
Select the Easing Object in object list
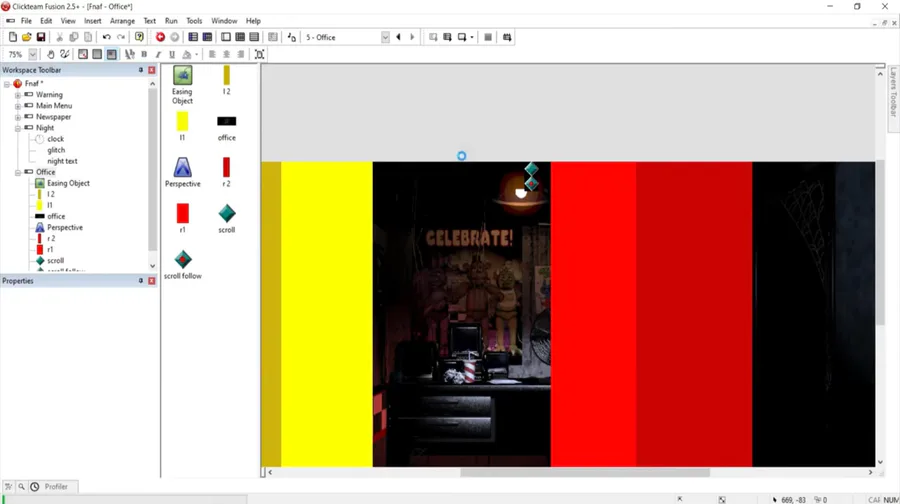(x=183, y=85)
